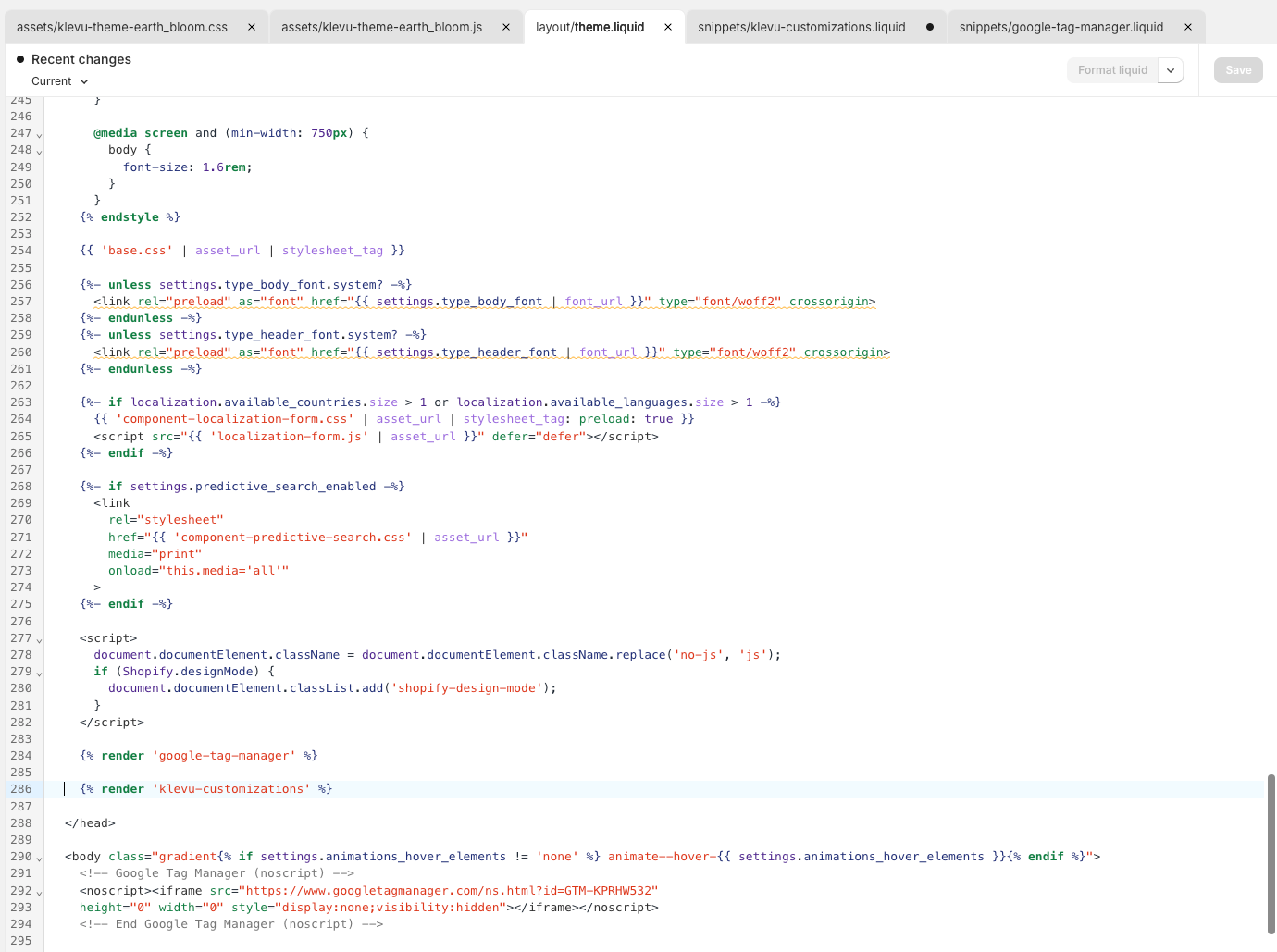This screenshot has width=1277, height=952.
Task: Click the Recent changes heading
Action: (x=81, y=59)
